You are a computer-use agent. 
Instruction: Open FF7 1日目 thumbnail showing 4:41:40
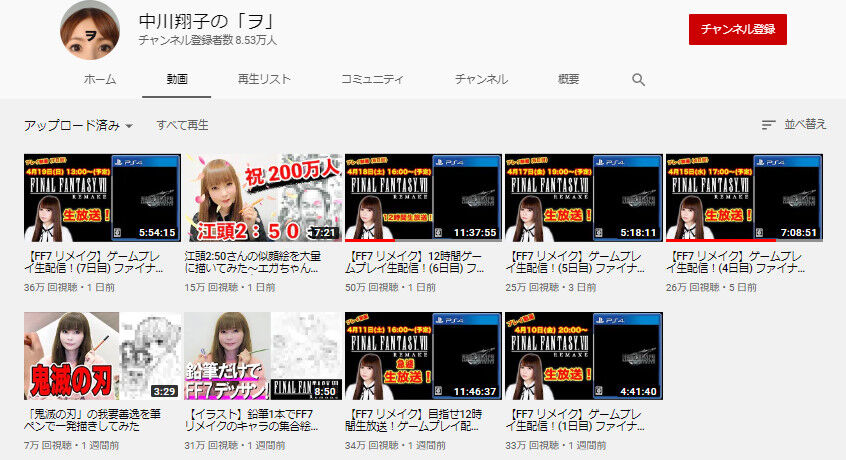click(583, 356)
